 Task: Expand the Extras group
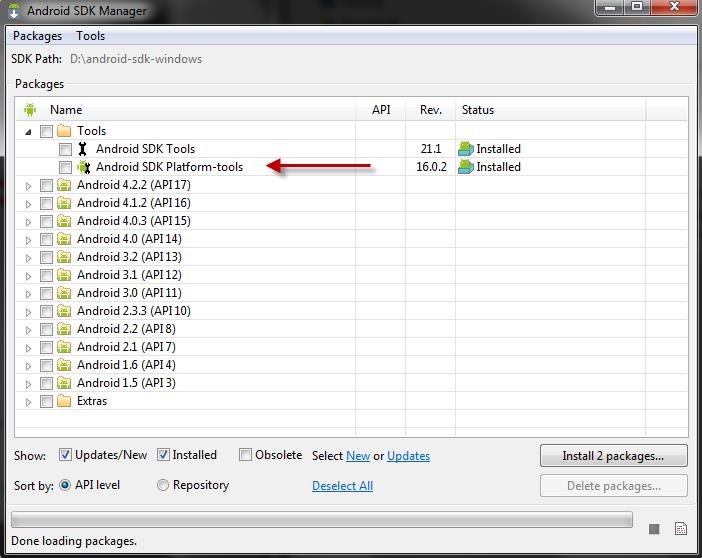click(x=28, y=402)
